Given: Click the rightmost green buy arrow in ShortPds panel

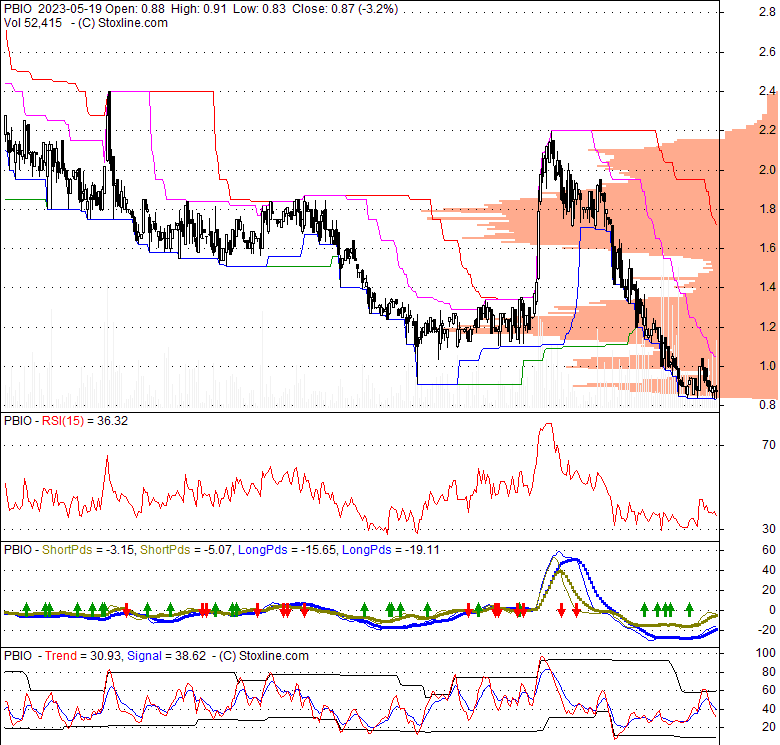Looking at the screenshot, I should click(689, 608).
